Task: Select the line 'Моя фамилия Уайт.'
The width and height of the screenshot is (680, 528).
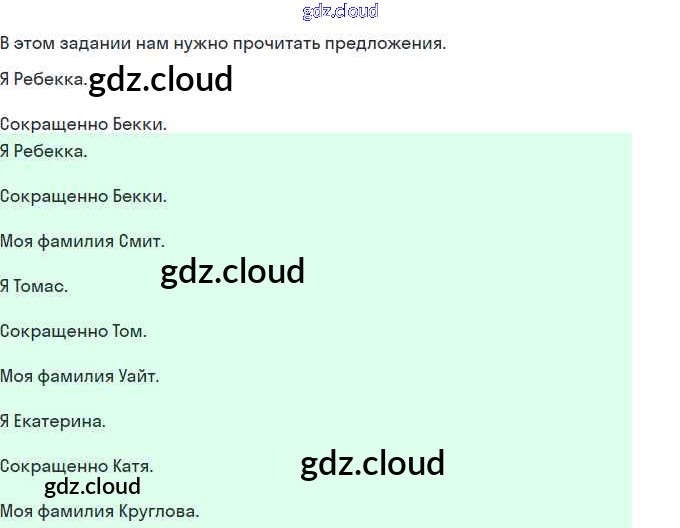Action: pyautogui.click(x=79, y=376)
